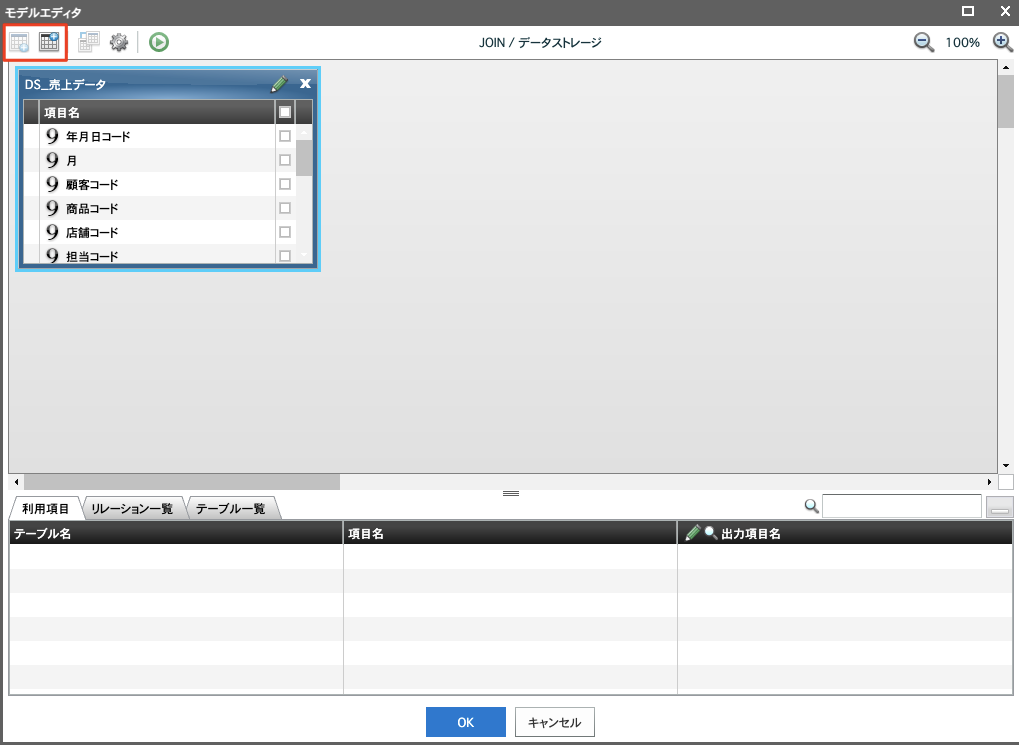
Task: Click the OK button
Action: pos(466,722)
